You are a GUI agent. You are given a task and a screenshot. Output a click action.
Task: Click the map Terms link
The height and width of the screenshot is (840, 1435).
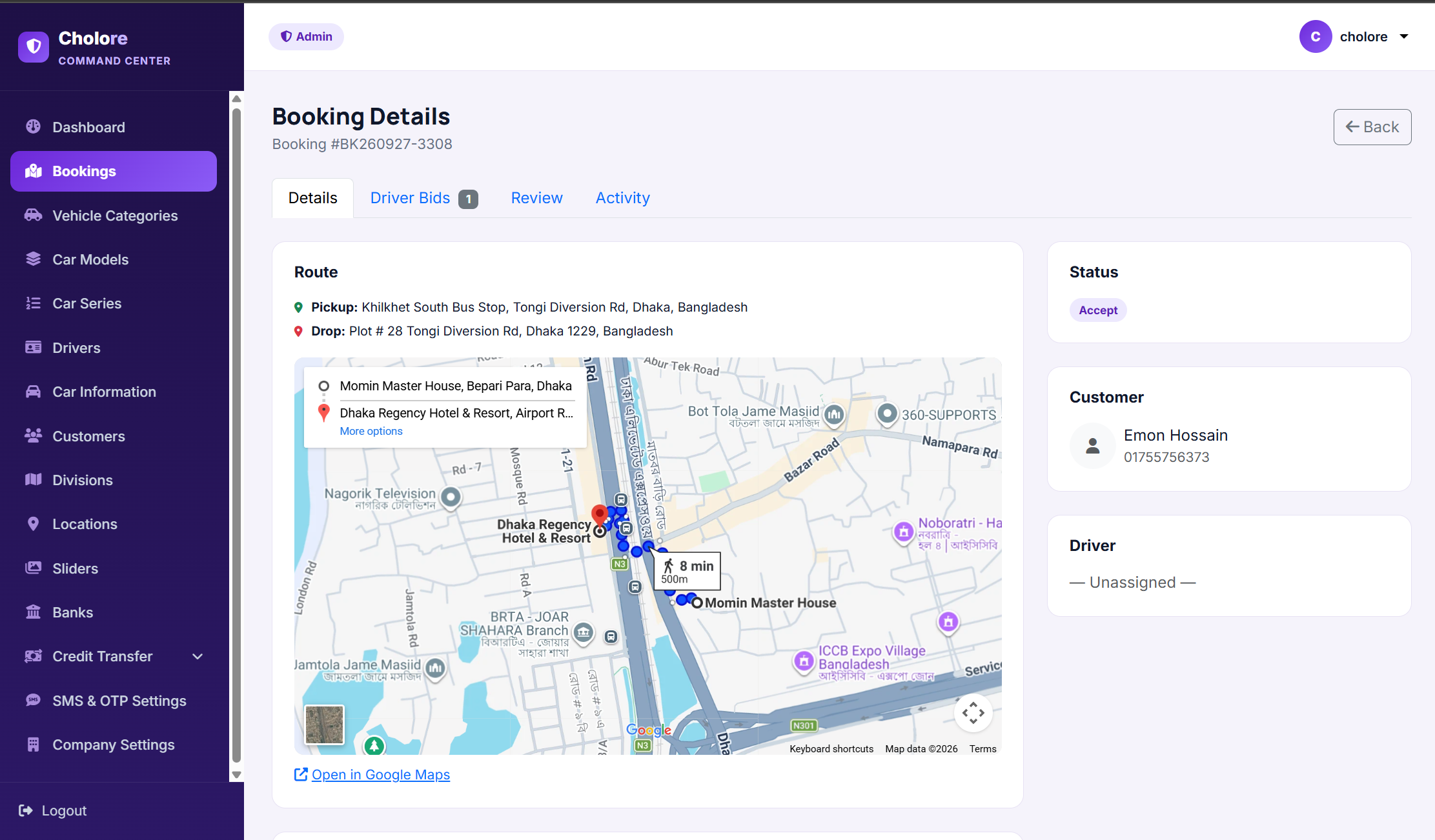(982, 748)
